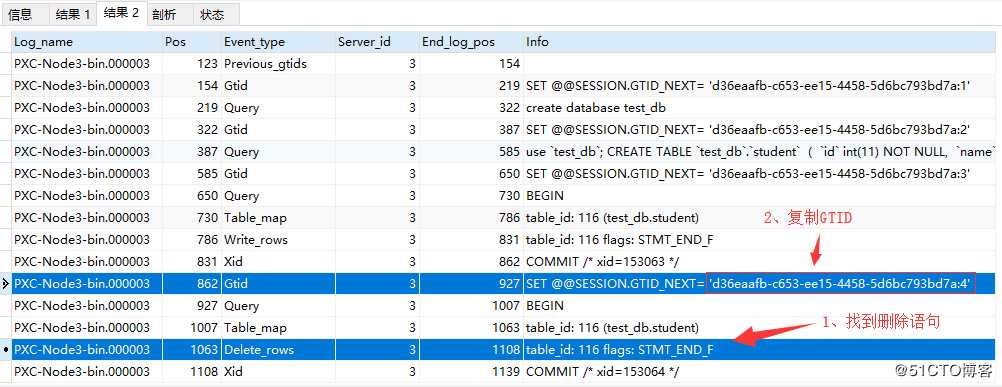Click the Xid event cell at Pos 831
This screenshot has width=1002, height=387.
278,261
